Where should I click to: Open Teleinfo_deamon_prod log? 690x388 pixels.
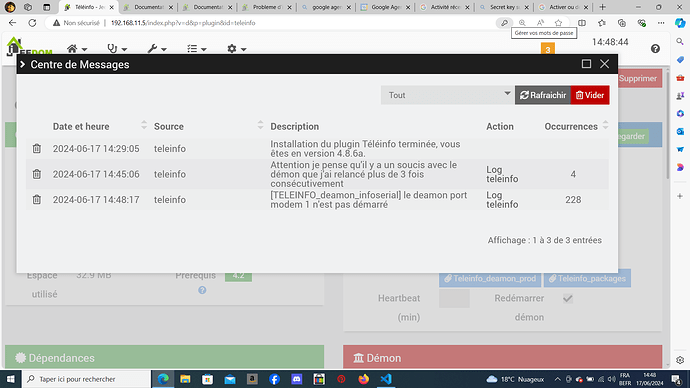pos(490,278)
